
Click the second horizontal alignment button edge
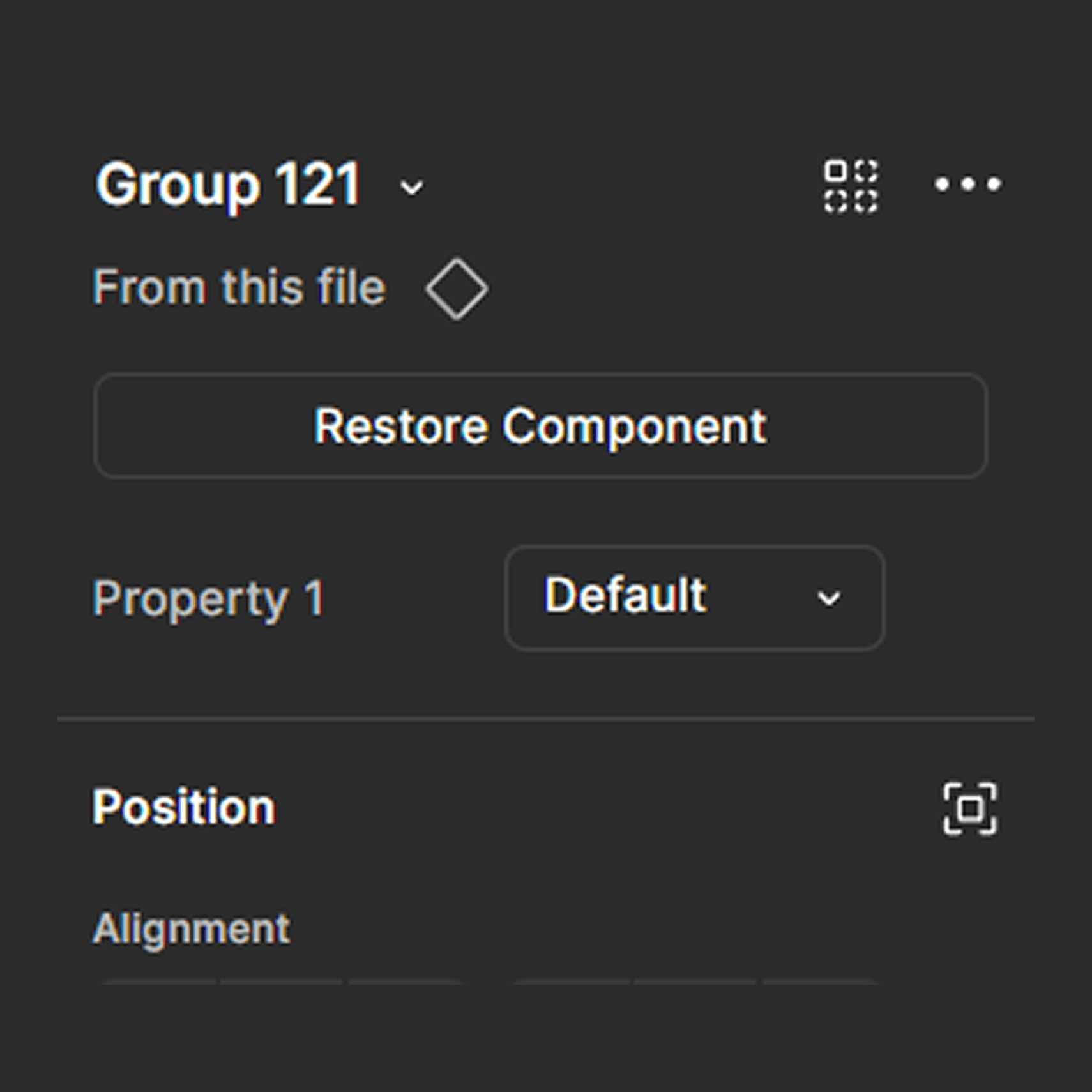tap(282, 981)
